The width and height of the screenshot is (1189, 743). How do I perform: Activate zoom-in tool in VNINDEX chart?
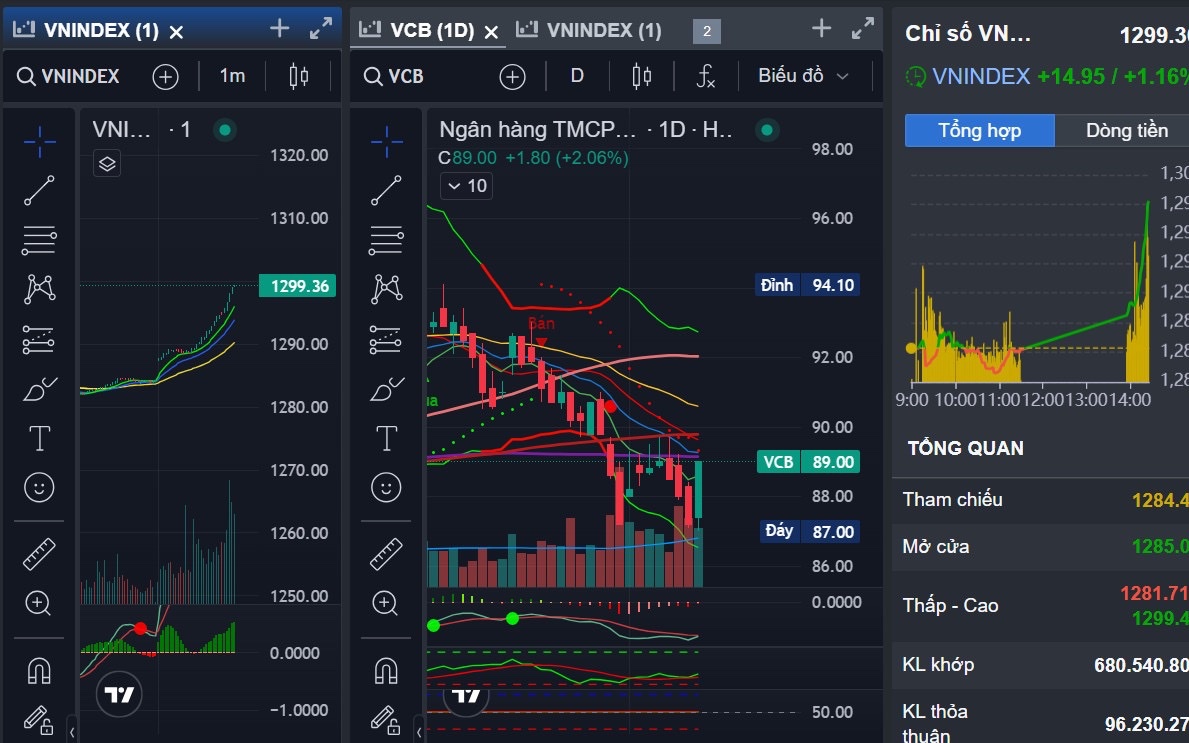click(x=38, y=603)
